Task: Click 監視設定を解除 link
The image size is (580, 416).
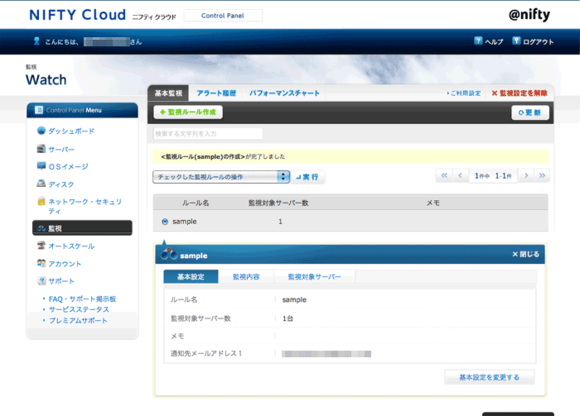Action: 519,93
